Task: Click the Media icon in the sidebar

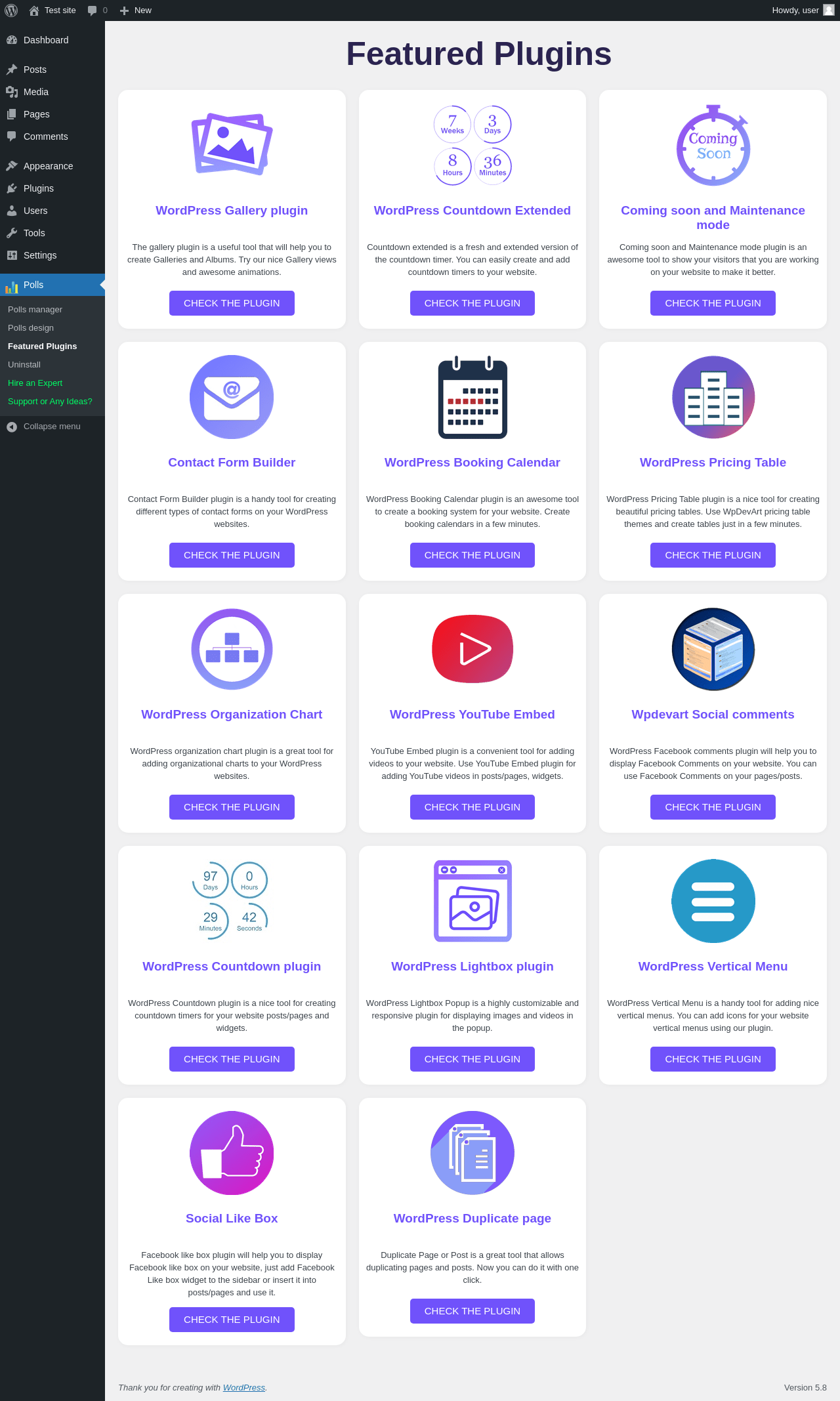Action: pyautogui.click(x=12, y=92)
